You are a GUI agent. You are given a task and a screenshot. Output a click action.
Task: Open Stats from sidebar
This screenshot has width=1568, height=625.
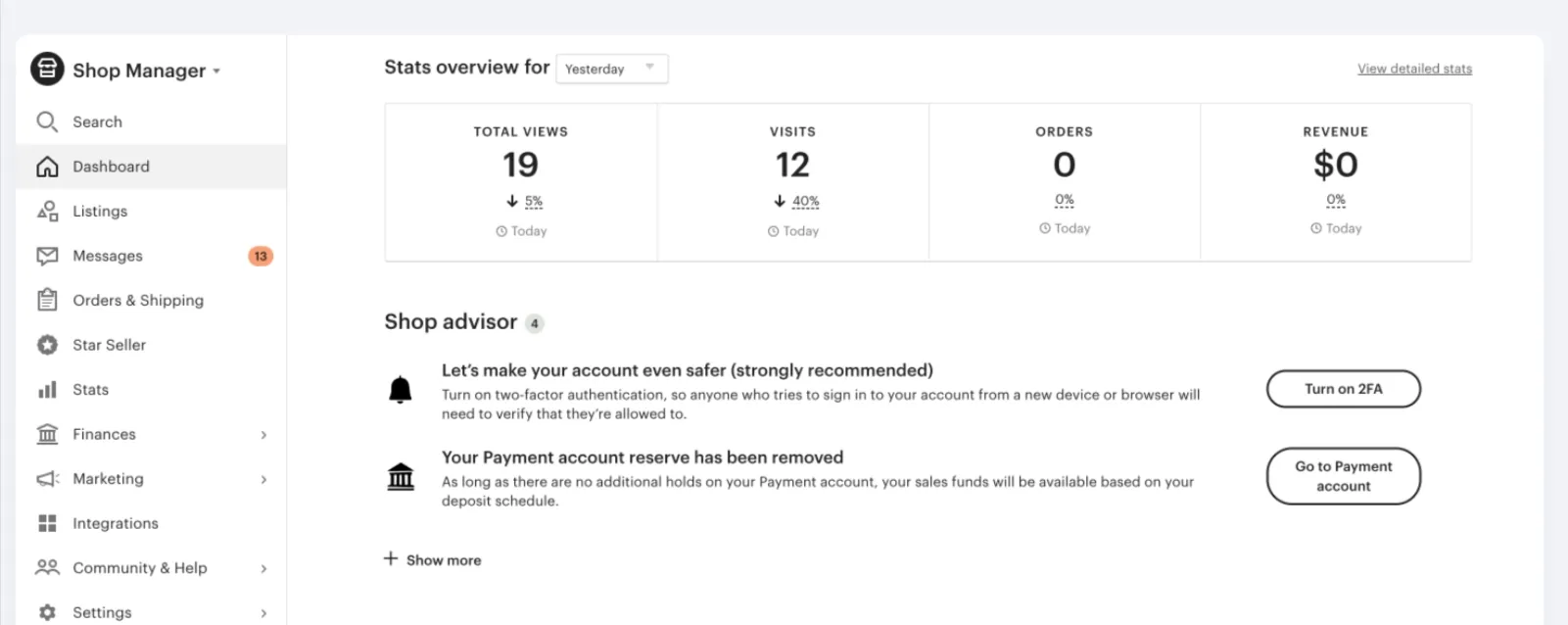151,390
